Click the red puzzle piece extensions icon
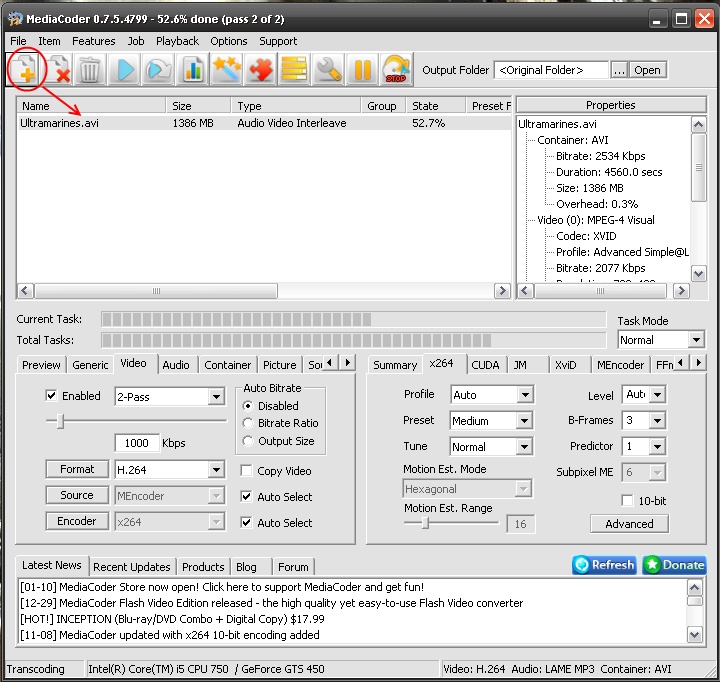Image resolution: width=720 pixels, height=682 pixels. point(260,70)
